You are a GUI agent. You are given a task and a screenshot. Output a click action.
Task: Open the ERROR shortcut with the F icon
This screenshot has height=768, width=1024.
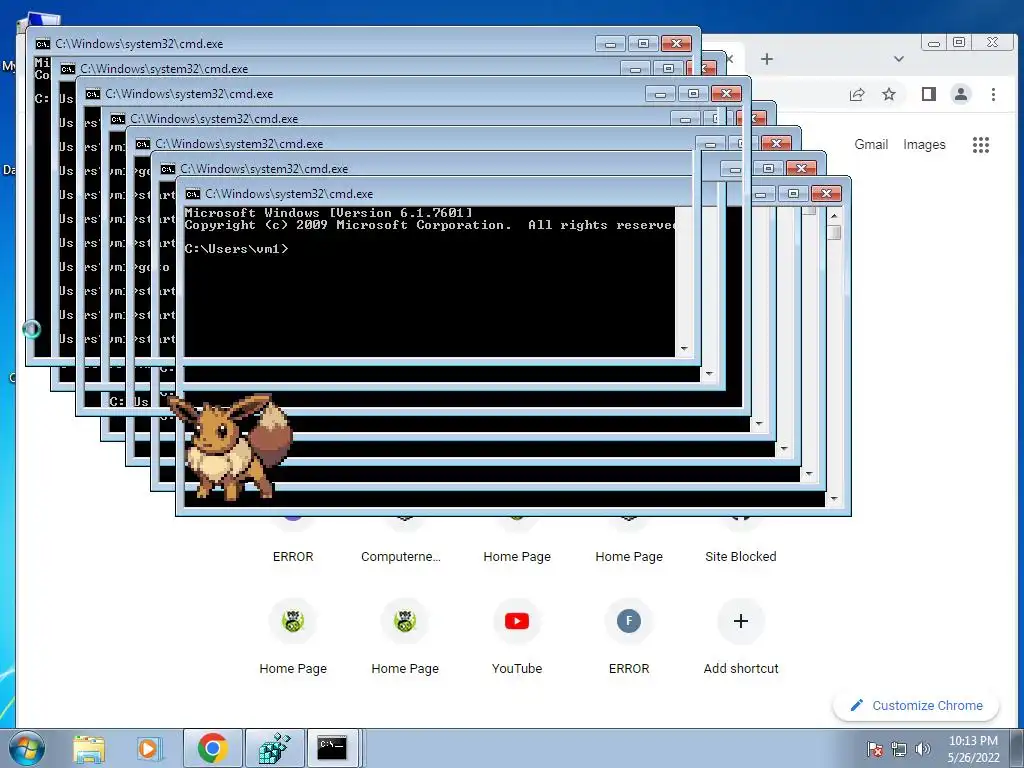click(629, 620)
